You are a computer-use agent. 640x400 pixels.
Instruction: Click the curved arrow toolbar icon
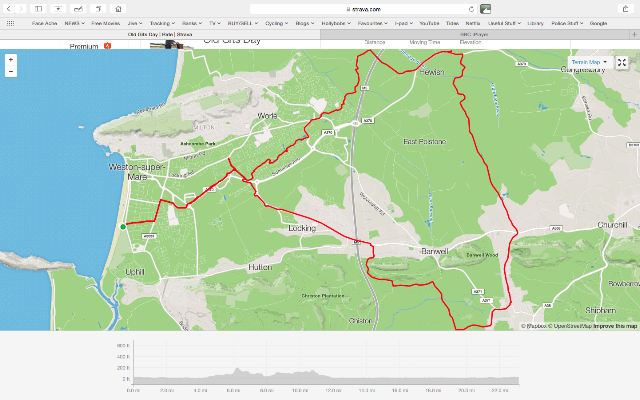[x=98, y=9]
